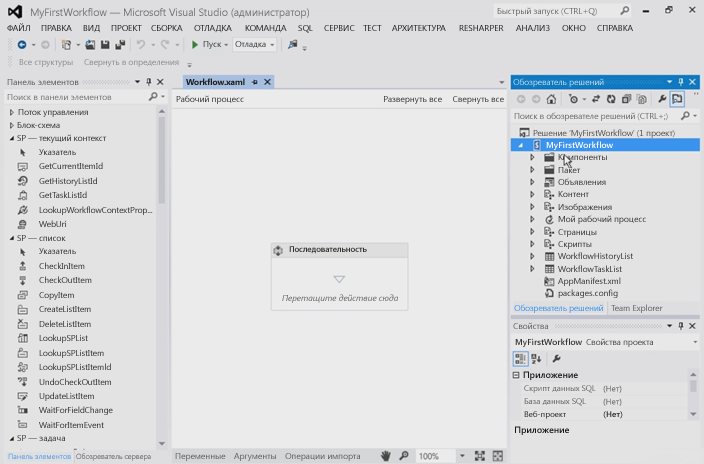Screen dimensions: 704x464
Task: Click the Save diskette icon
Action: coord(105,44)
